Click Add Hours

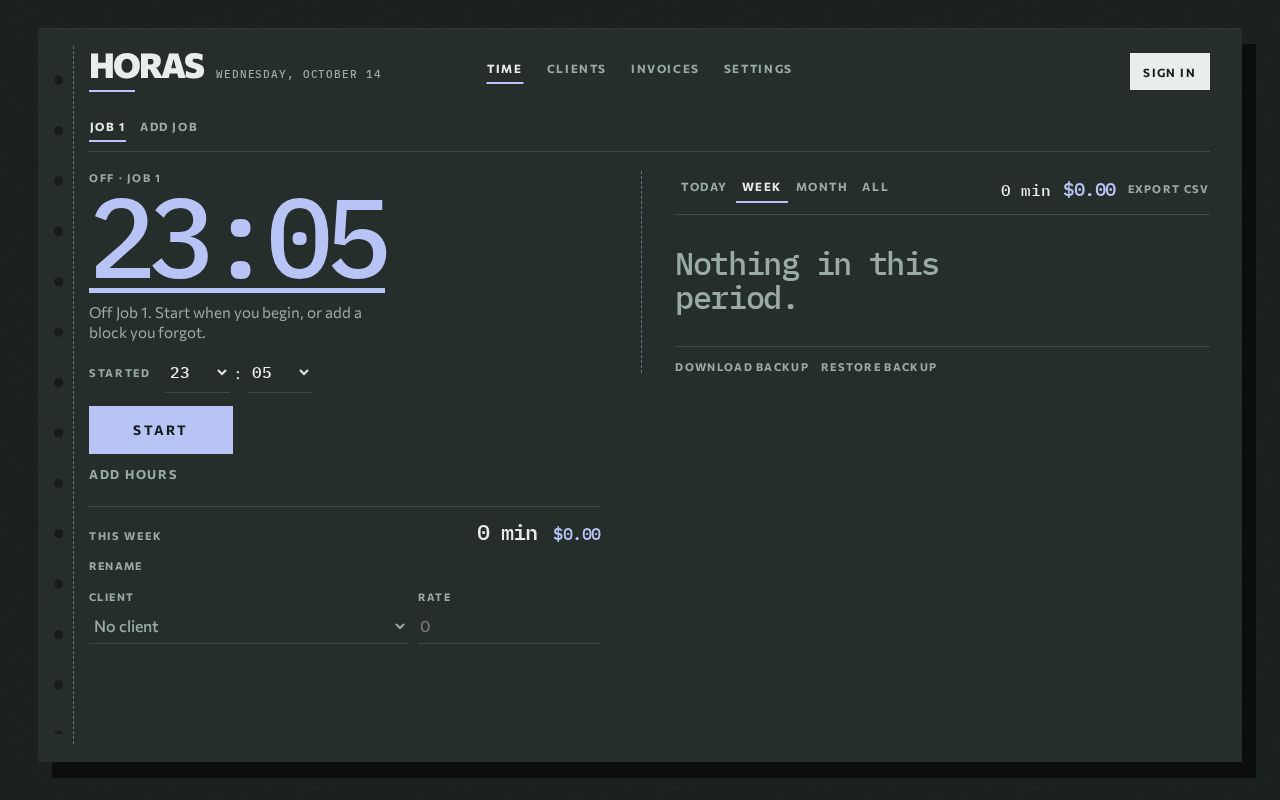(x=133, y=475)
